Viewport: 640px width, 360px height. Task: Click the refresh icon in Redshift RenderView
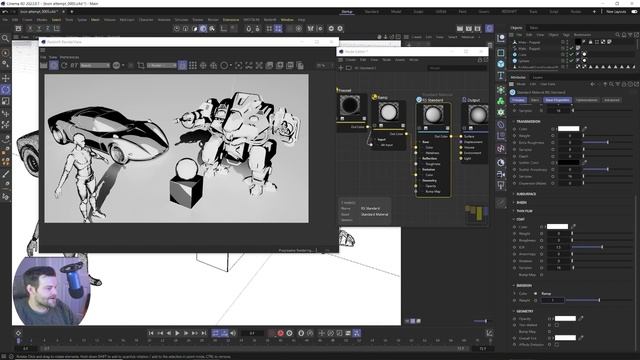coord(64,65)
